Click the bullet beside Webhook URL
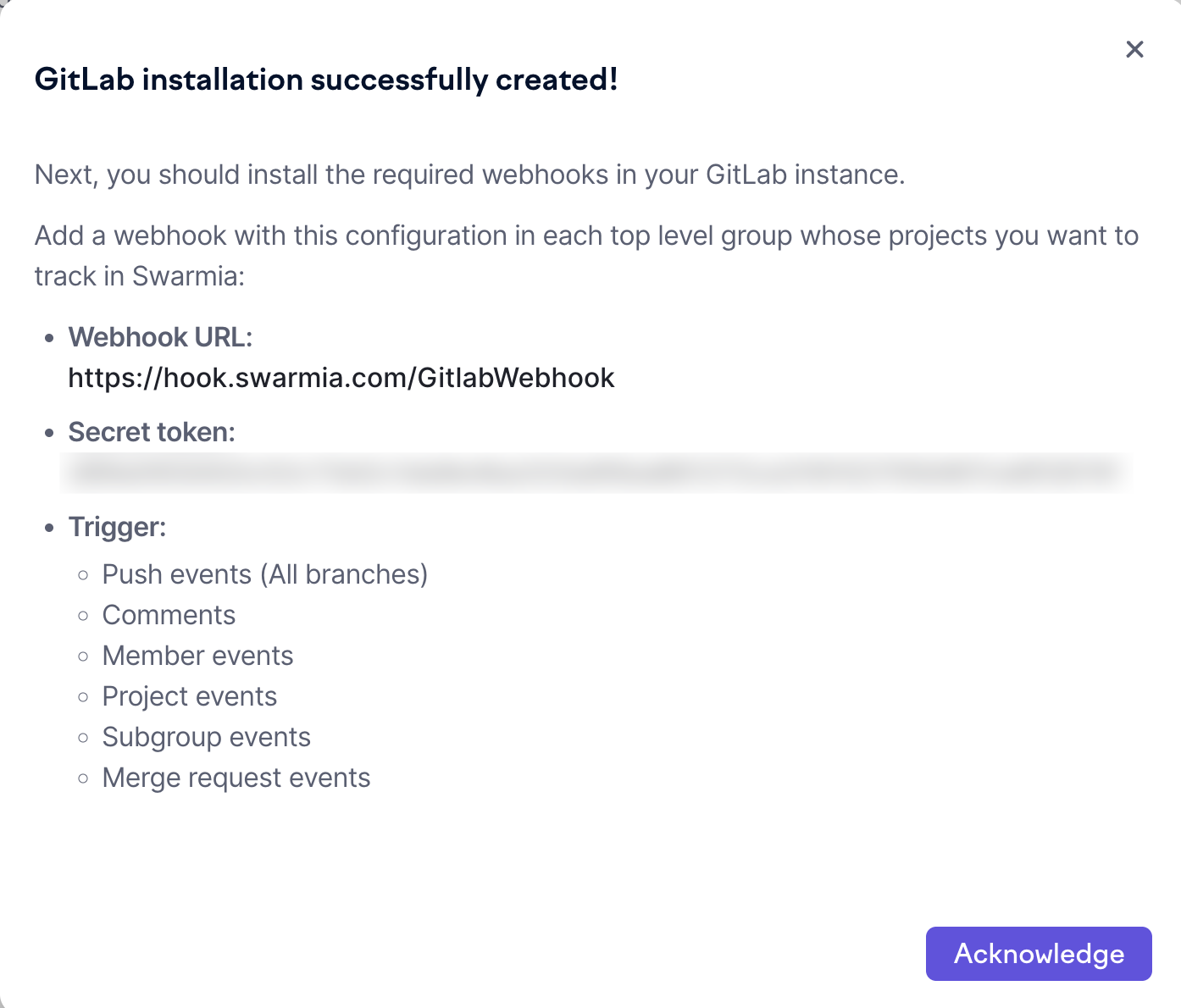The image size is (1181, 1008). [50, 338]
